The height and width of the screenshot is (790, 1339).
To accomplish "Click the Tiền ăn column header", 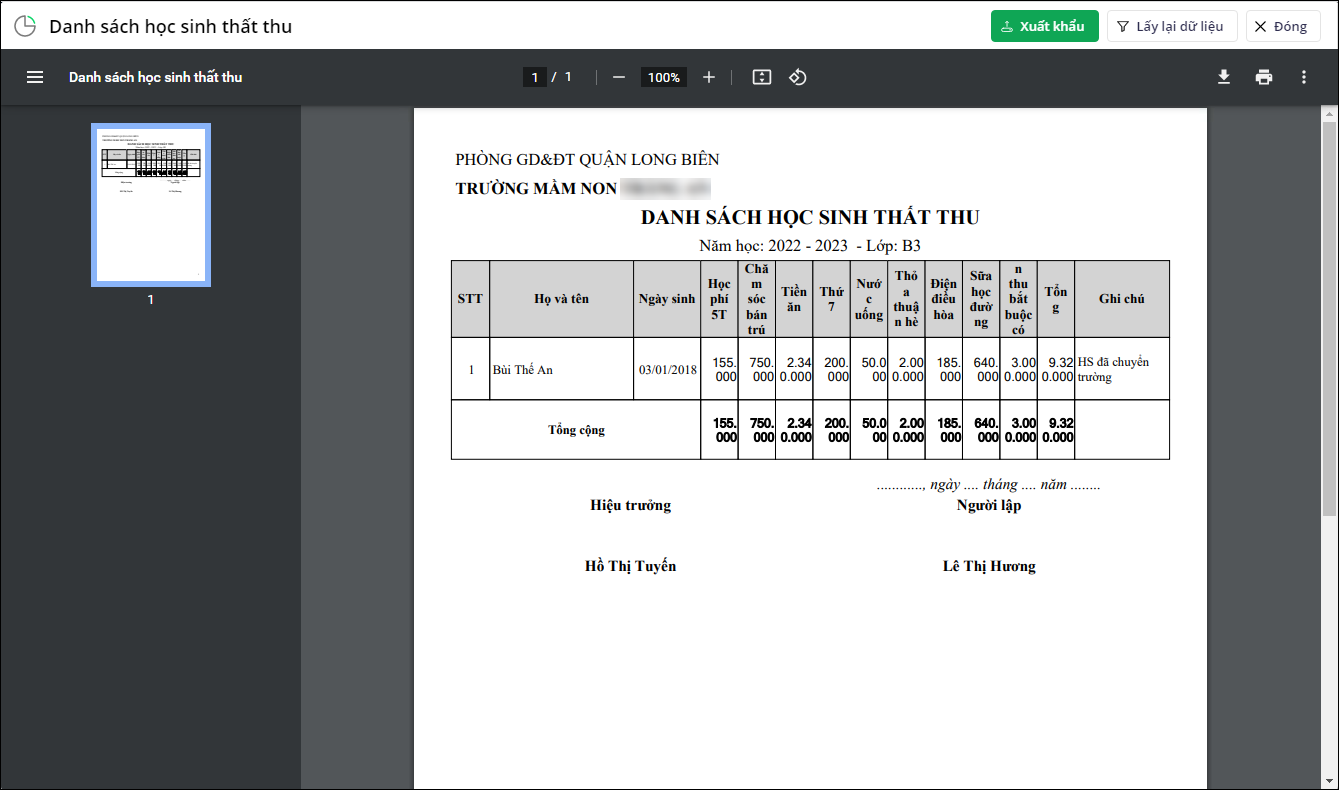I will pos(794,299).
